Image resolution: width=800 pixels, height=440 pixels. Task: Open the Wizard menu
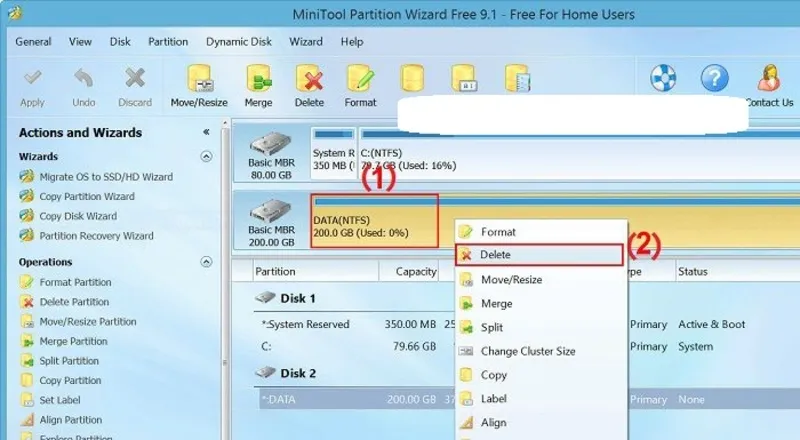[x=306, y=42]
